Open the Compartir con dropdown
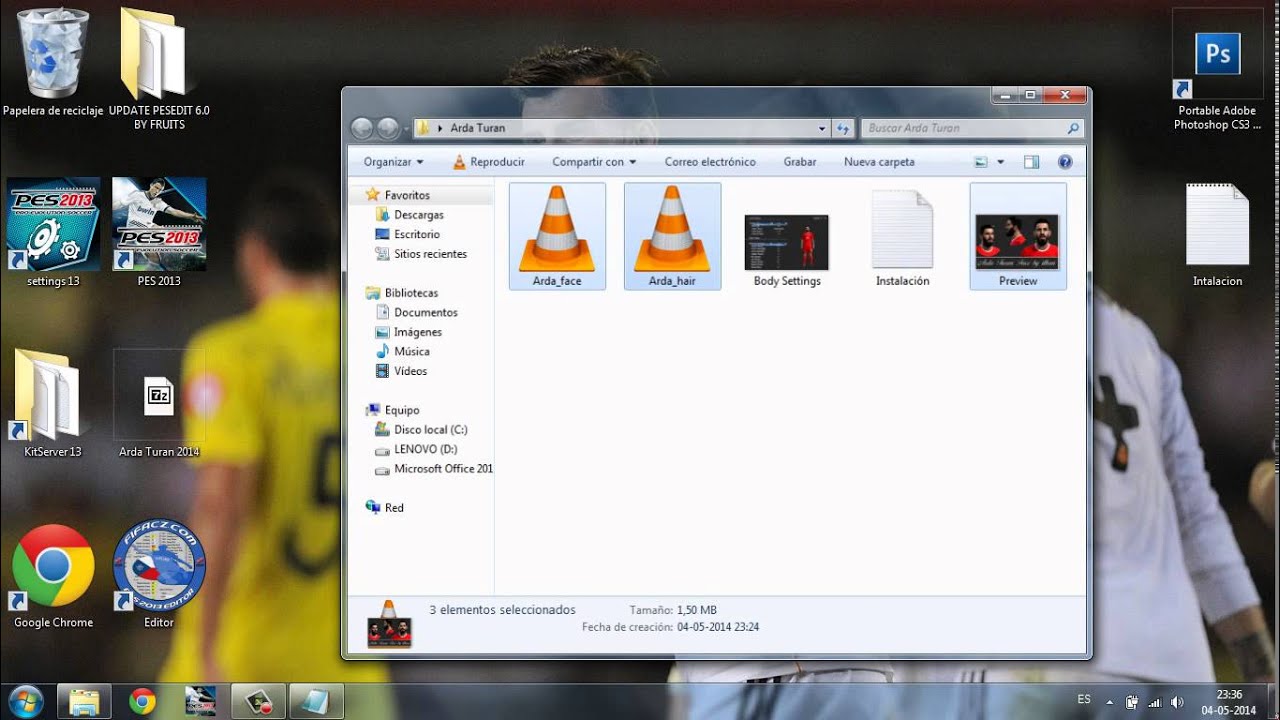The width and height of the screenshot is (1280, 720). (x=594, y=162)
